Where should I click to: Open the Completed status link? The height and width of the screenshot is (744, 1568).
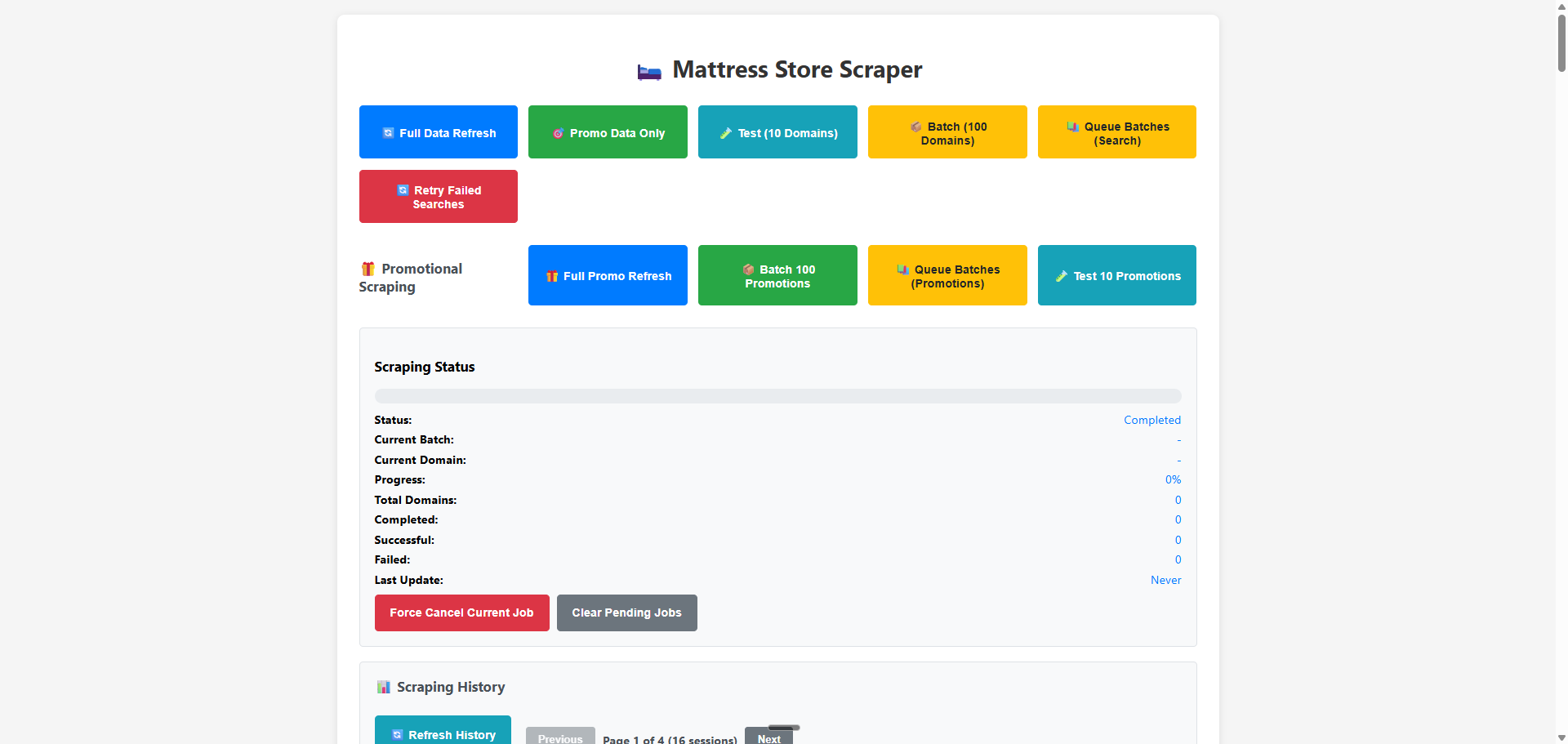pos(1151,420)
